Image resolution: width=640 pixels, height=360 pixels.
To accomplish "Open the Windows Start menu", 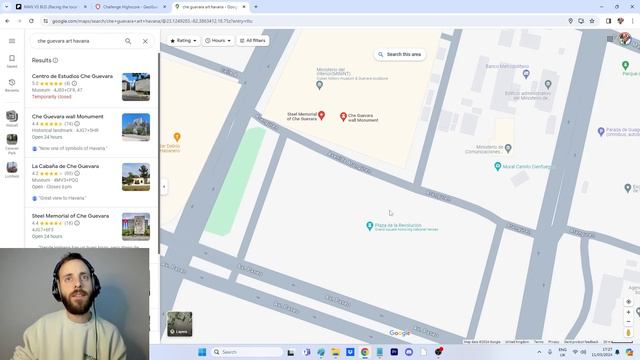I will click(202, 352).
